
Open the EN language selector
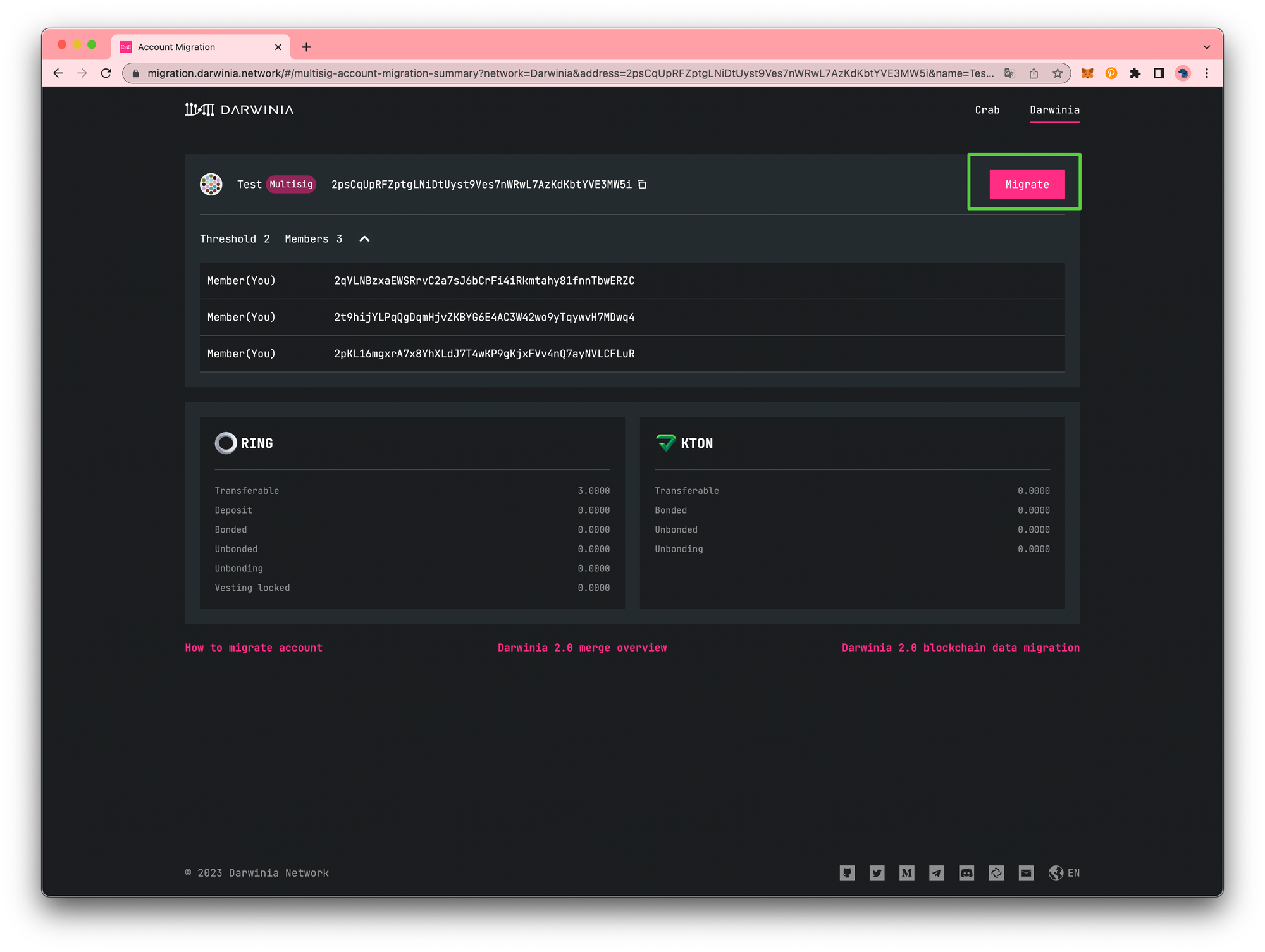1064,873
